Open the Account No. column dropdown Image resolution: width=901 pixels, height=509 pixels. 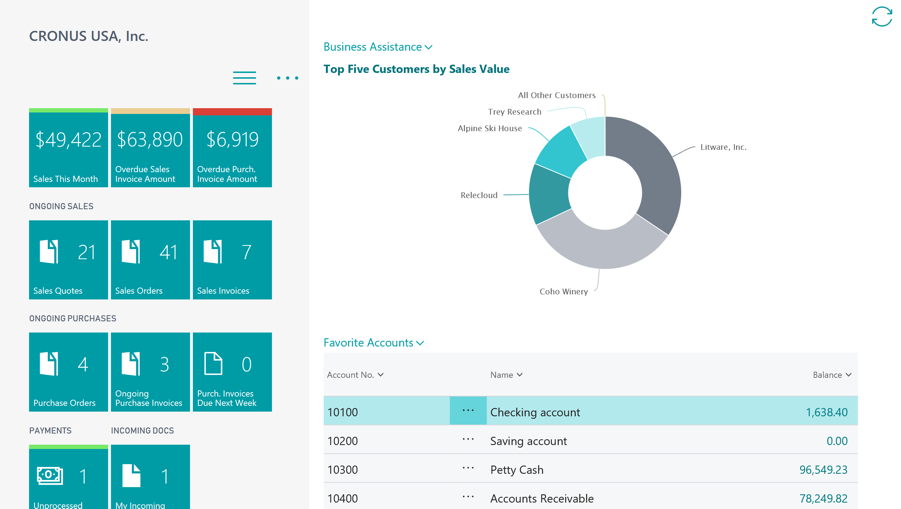[355, 375]
